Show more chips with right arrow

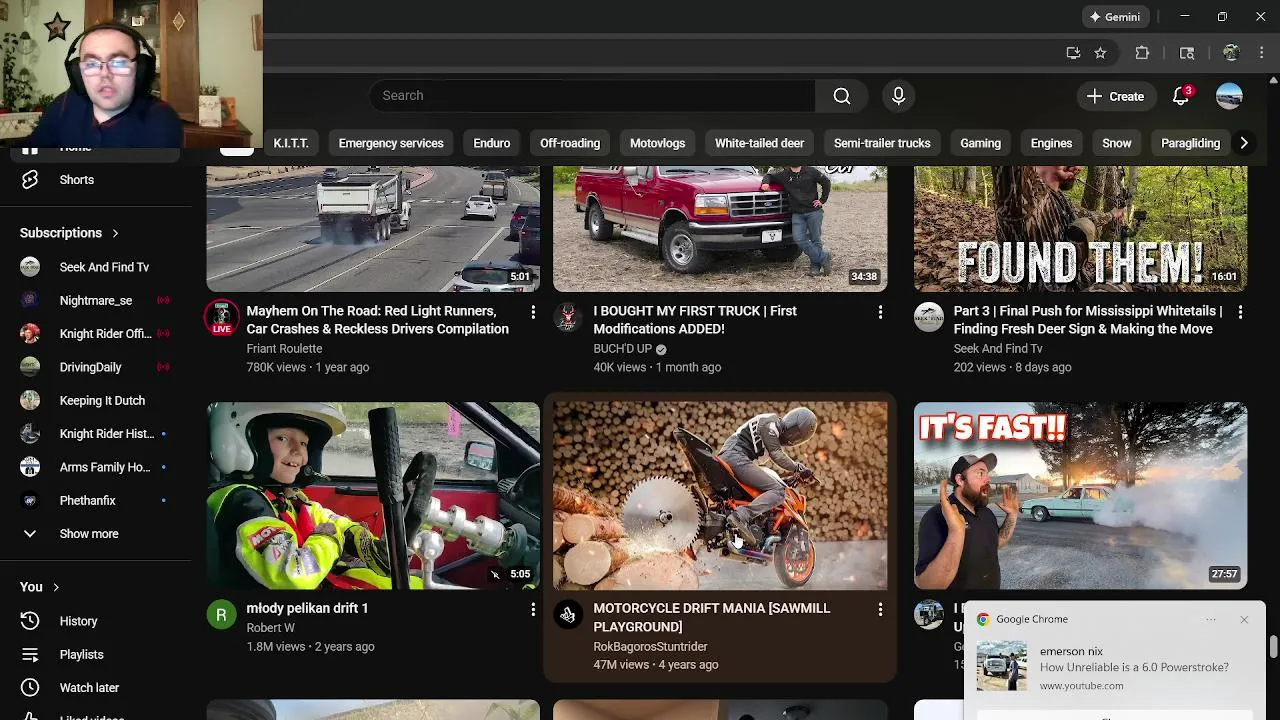click(1244, 143)
